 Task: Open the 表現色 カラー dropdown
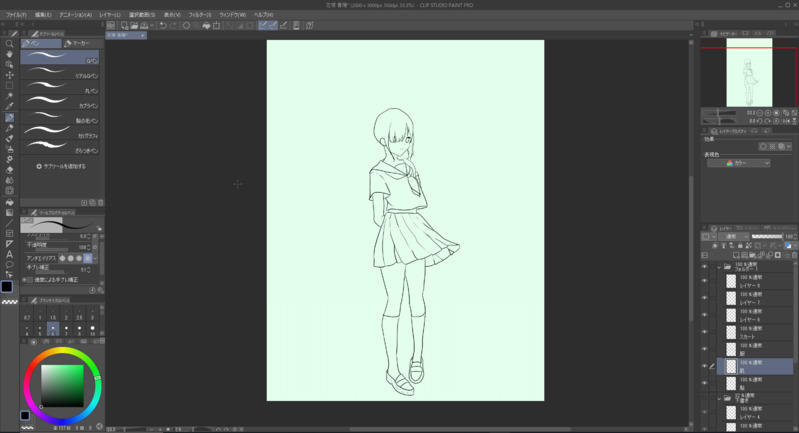coord(738,163)
